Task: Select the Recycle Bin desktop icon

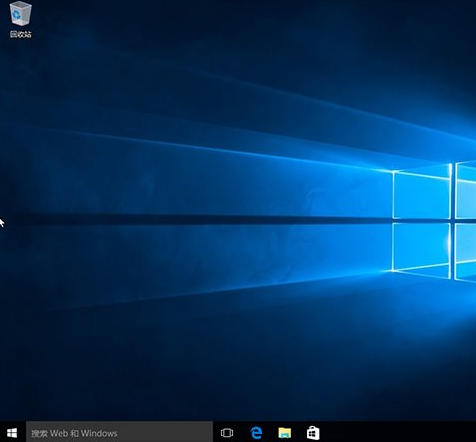Action: 21,19
